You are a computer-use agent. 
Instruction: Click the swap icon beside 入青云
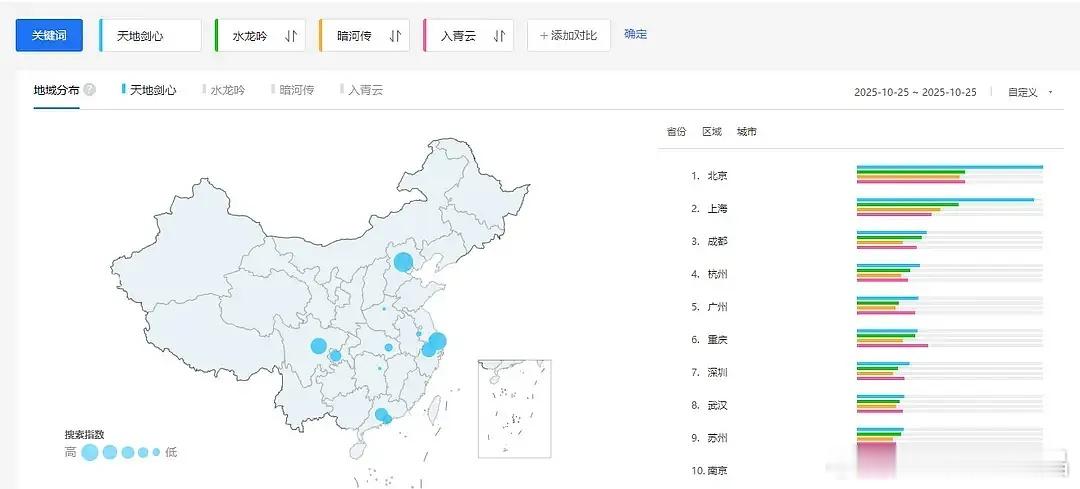[x=499, y=36]
